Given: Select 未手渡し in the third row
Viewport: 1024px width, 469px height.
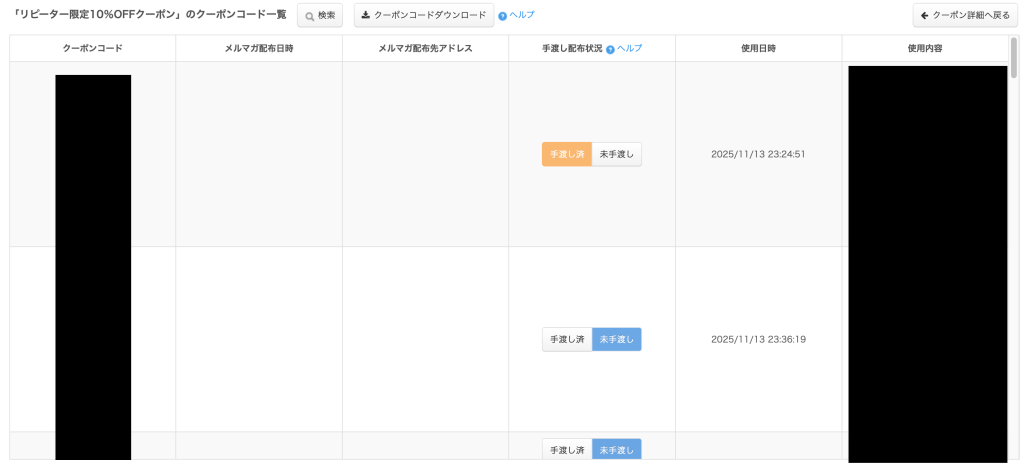Looking at the screenshot, I should [x=616, y=450].
